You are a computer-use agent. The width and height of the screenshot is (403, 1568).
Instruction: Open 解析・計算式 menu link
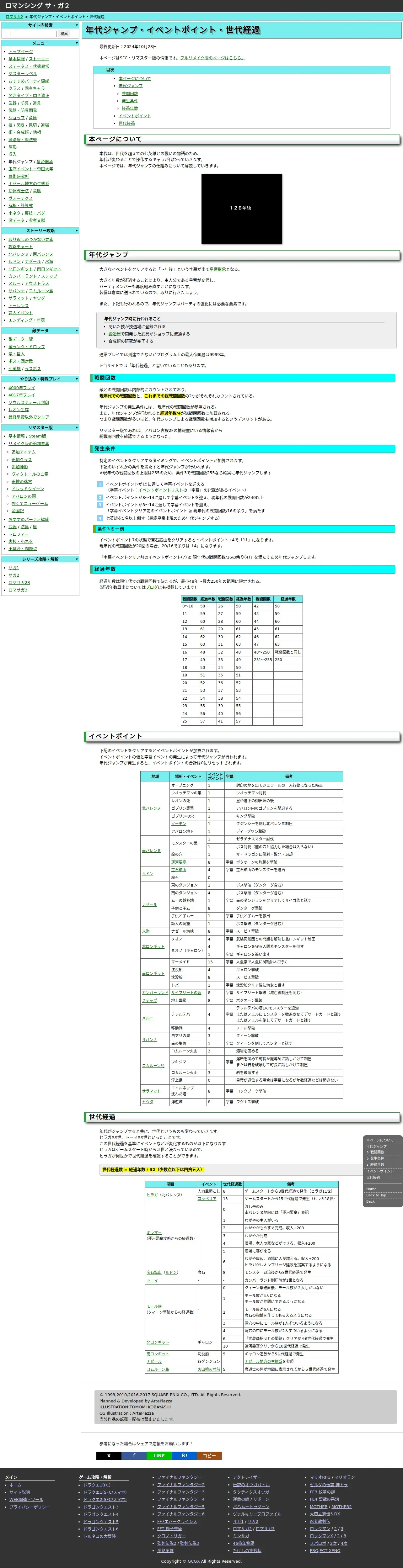pos(21,206)
